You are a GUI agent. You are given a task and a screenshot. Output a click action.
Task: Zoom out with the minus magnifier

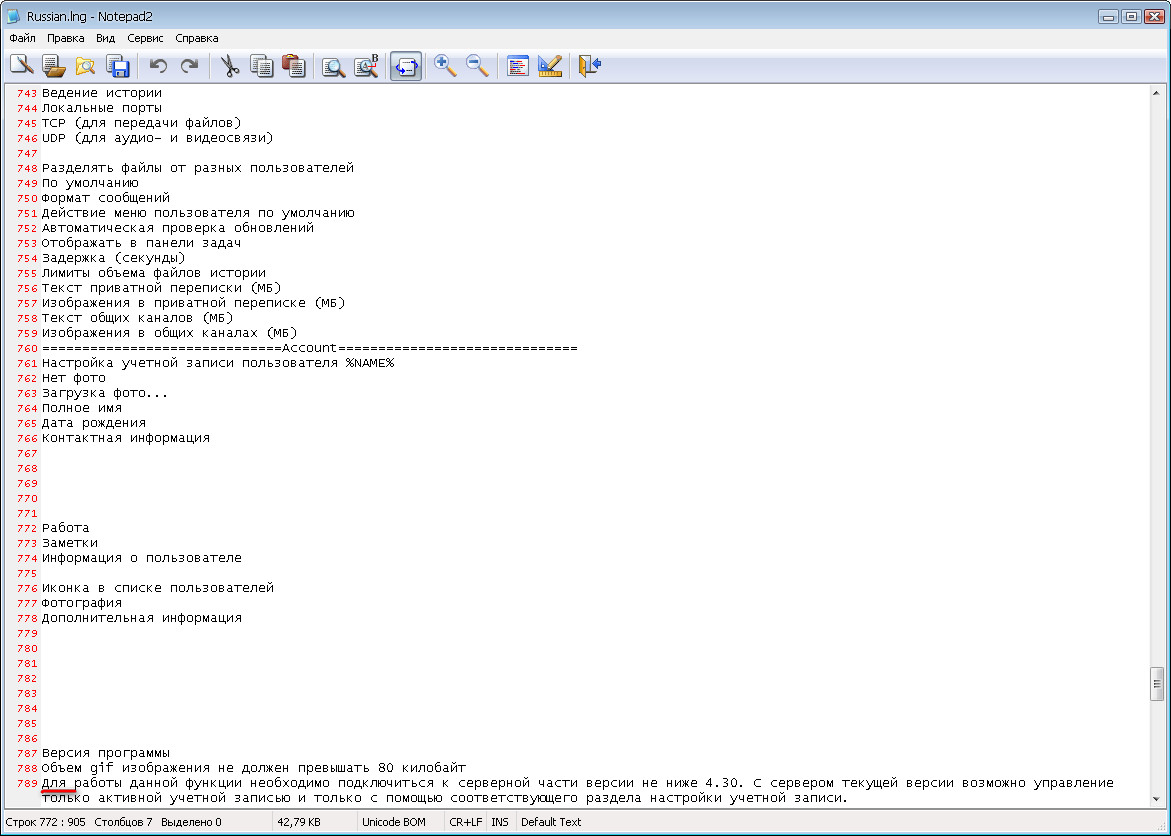pyautogui.click(x=477, y=66)
